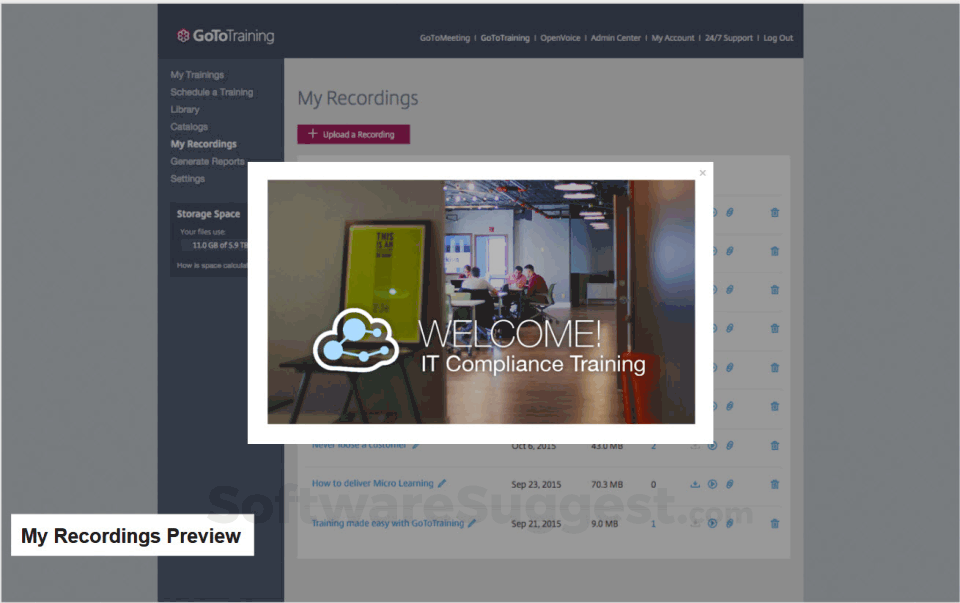Play the "Training made easy with GoToTraining" recording
Image resolution: width=960 pixels, height=603 pixels.
712,523
